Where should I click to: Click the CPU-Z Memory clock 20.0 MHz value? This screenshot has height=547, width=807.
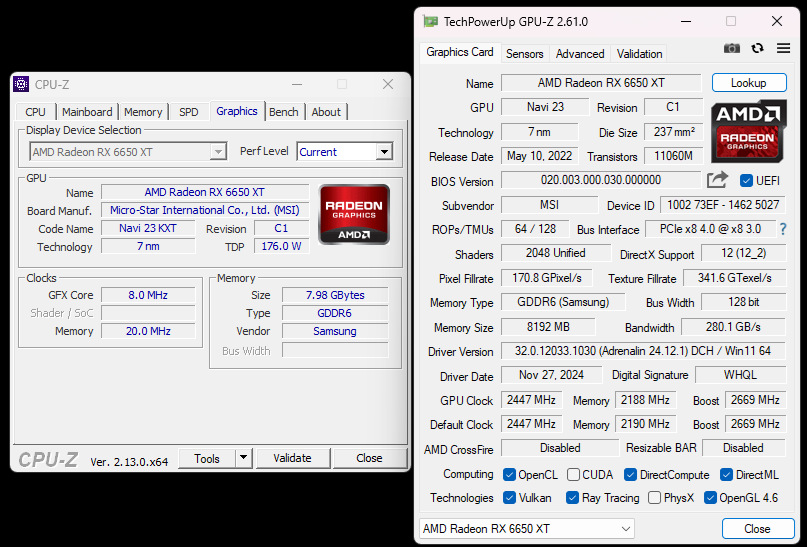coord(148,331)
